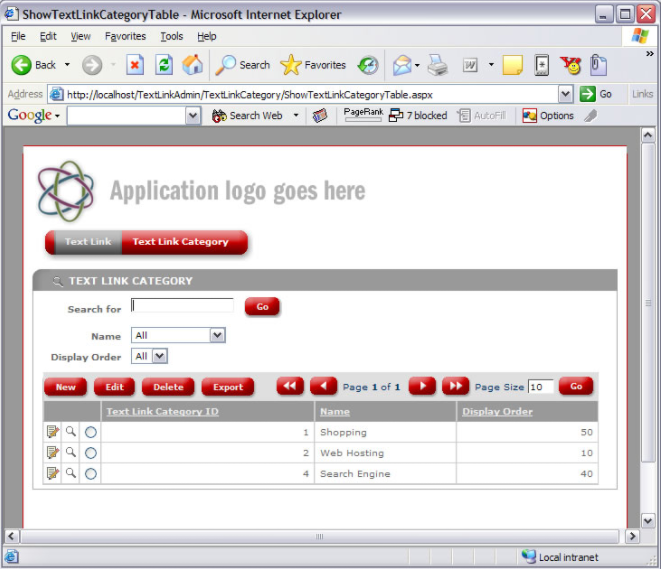
Task: Click the Go button beside Search for
Action: click(x=262, y=307)
